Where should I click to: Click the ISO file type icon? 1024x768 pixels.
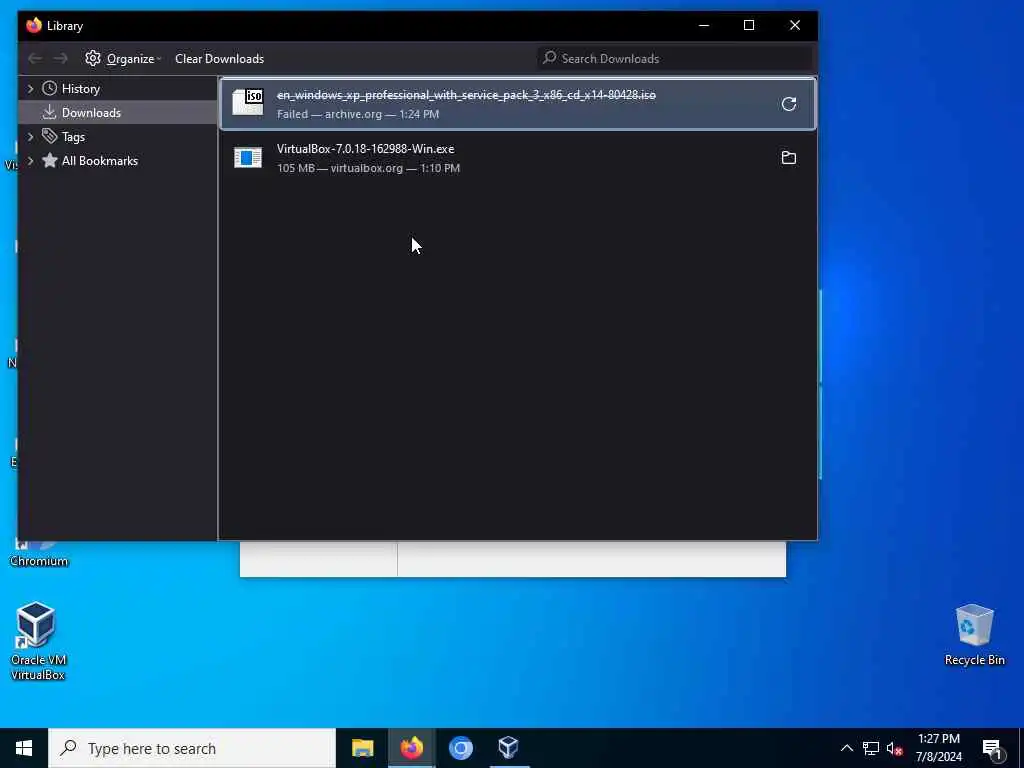click(248, 103)
